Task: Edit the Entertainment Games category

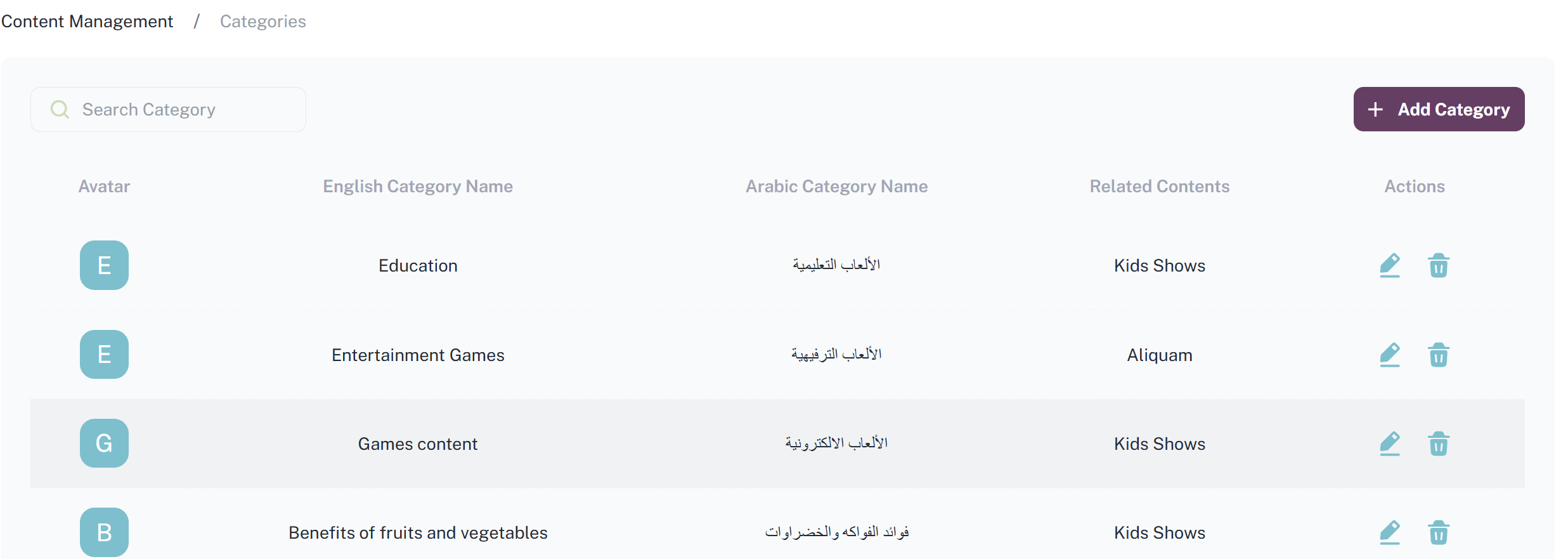Action: [1389, 355]
